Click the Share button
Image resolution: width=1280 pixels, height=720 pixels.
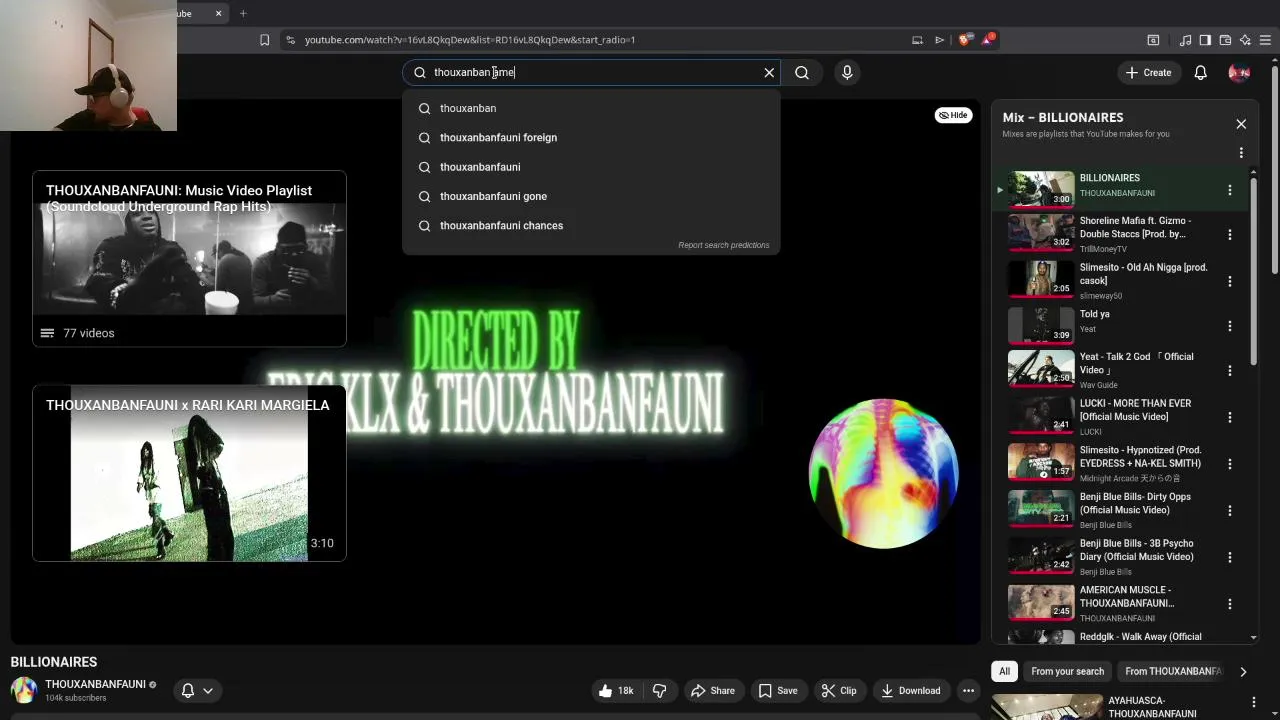tap(713, 690)
